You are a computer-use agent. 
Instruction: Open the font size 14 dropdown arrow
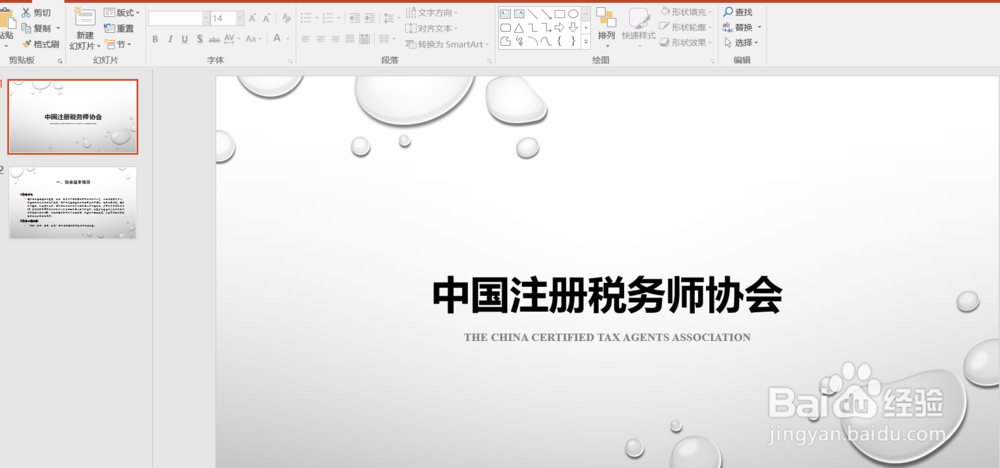[240, 18]
